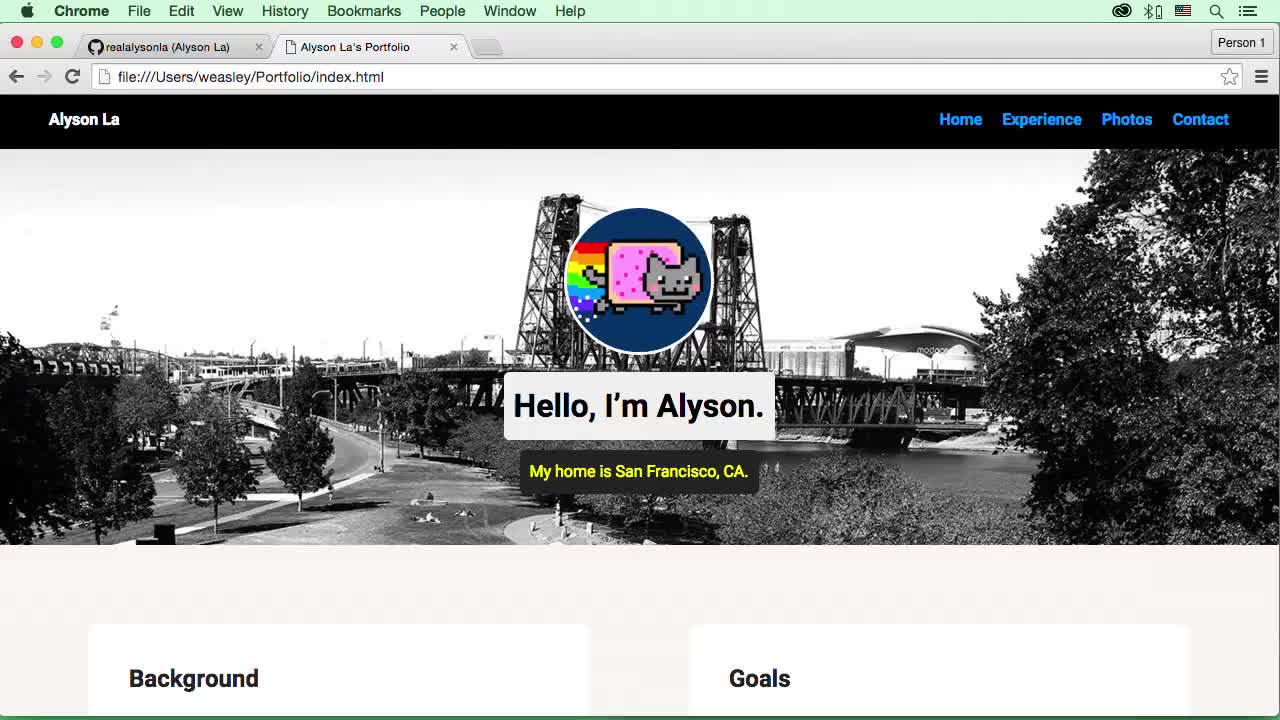
Task: Open the battery status menu
Action: click(x=1157, y=11)
